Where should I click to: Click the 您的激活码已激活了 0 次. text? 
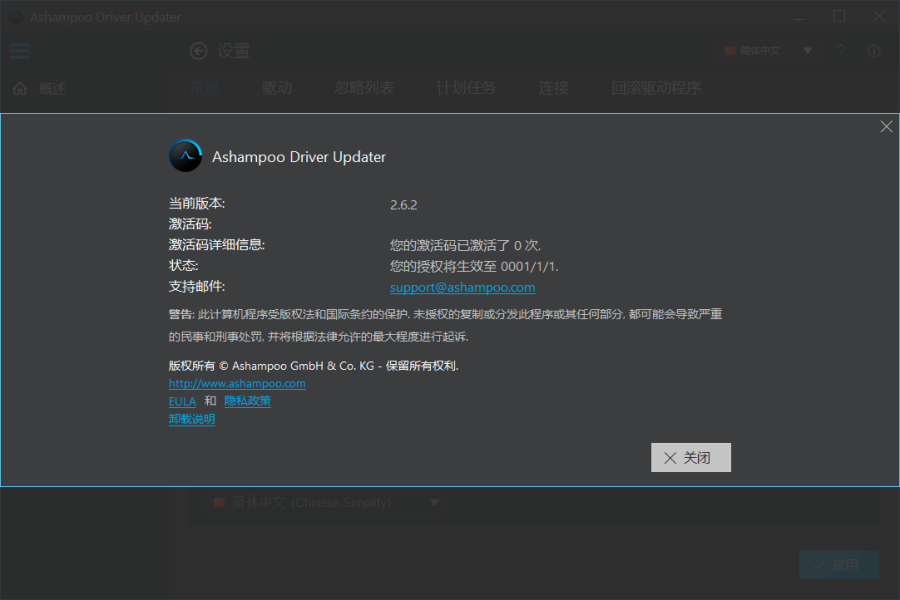pyautogui.click(x=465, y=246)
